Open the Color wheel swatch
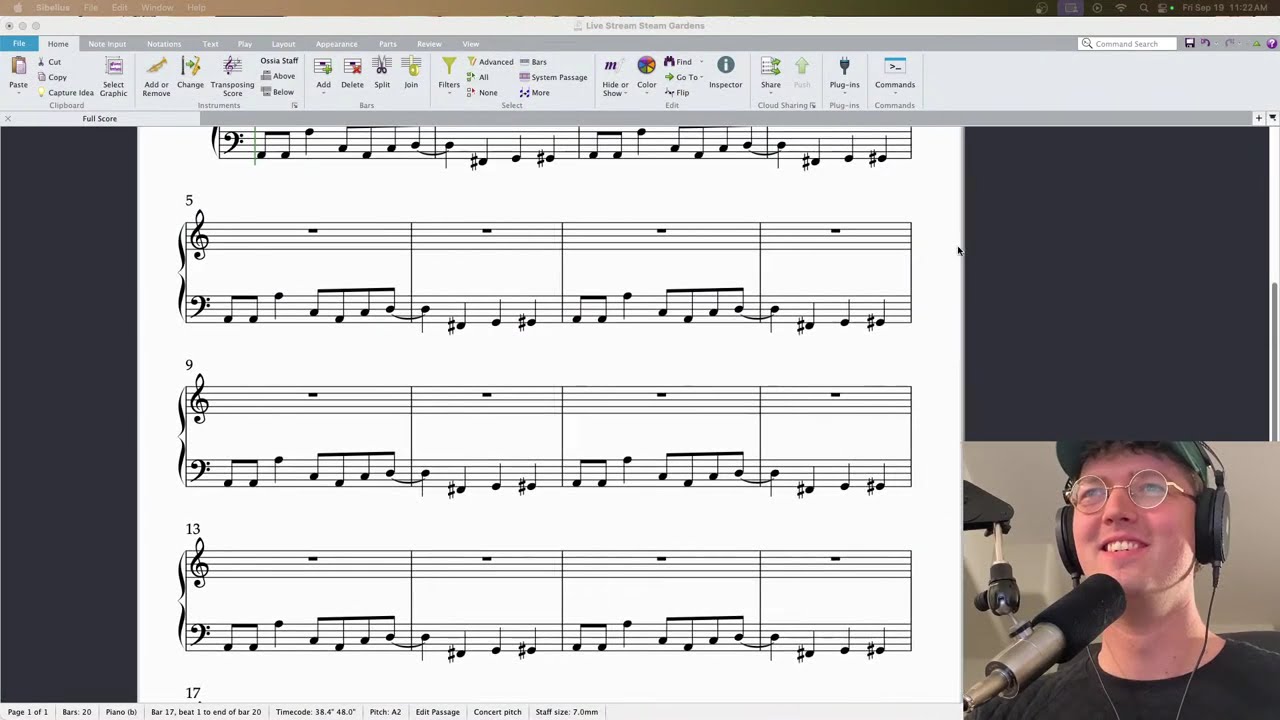 pyautogui.click(x=647, y=66)
